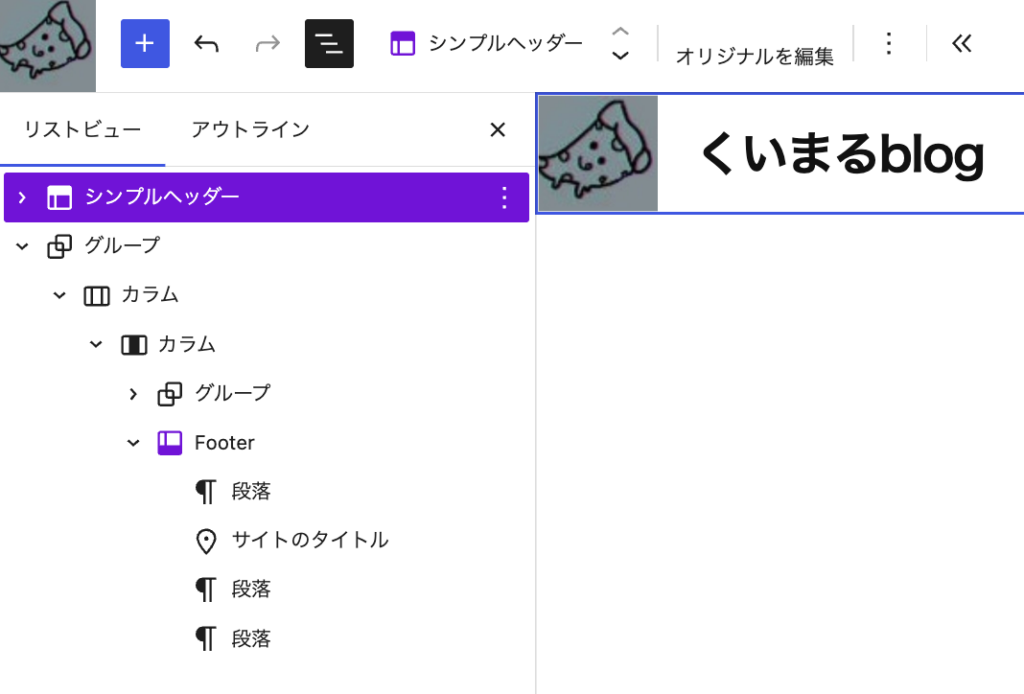The image size is (1024, 694).
Task: Move the block down with the down chevron
Action: 620,56
